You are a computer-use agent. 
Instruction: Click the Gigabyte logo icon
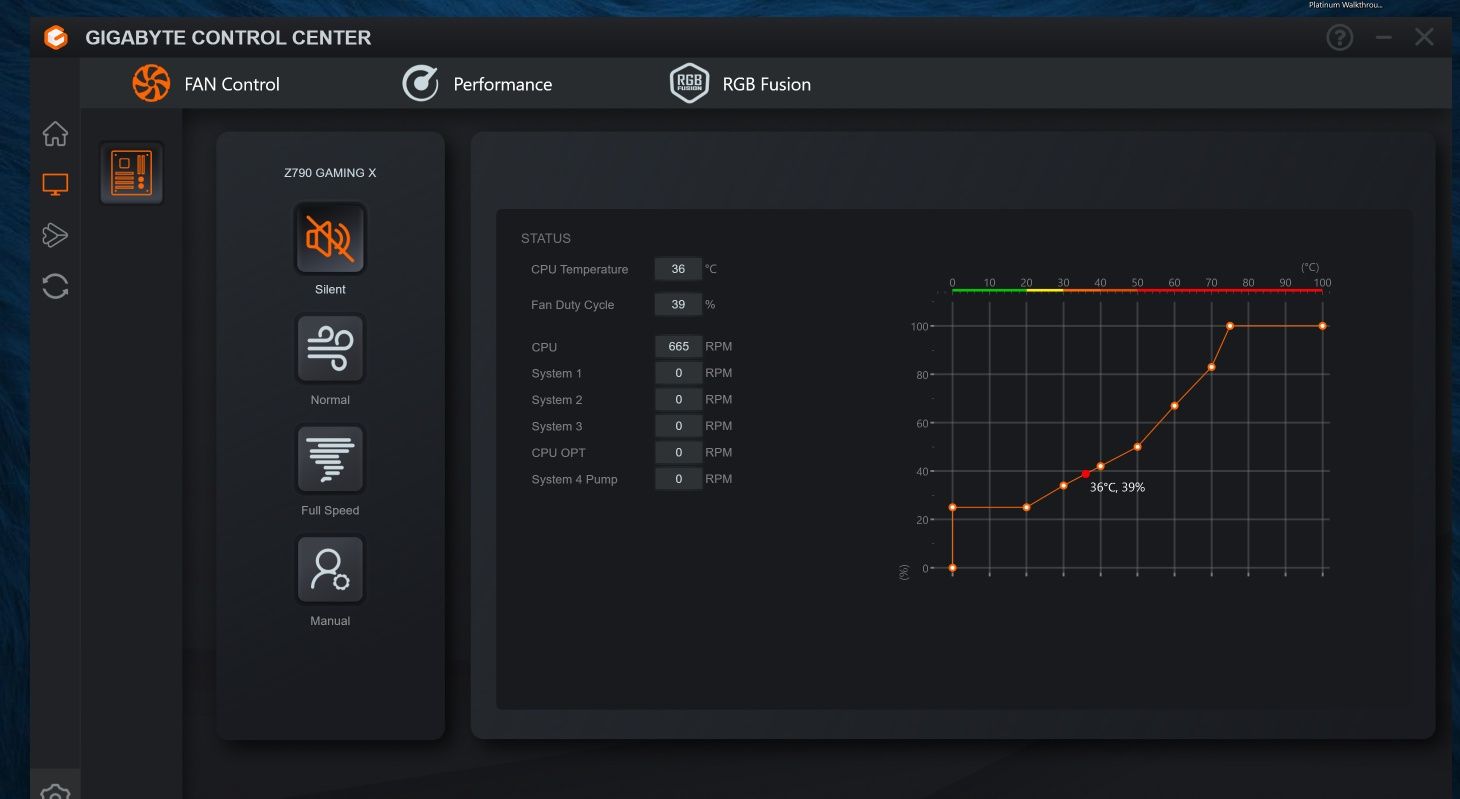click(x=56, y=38)
